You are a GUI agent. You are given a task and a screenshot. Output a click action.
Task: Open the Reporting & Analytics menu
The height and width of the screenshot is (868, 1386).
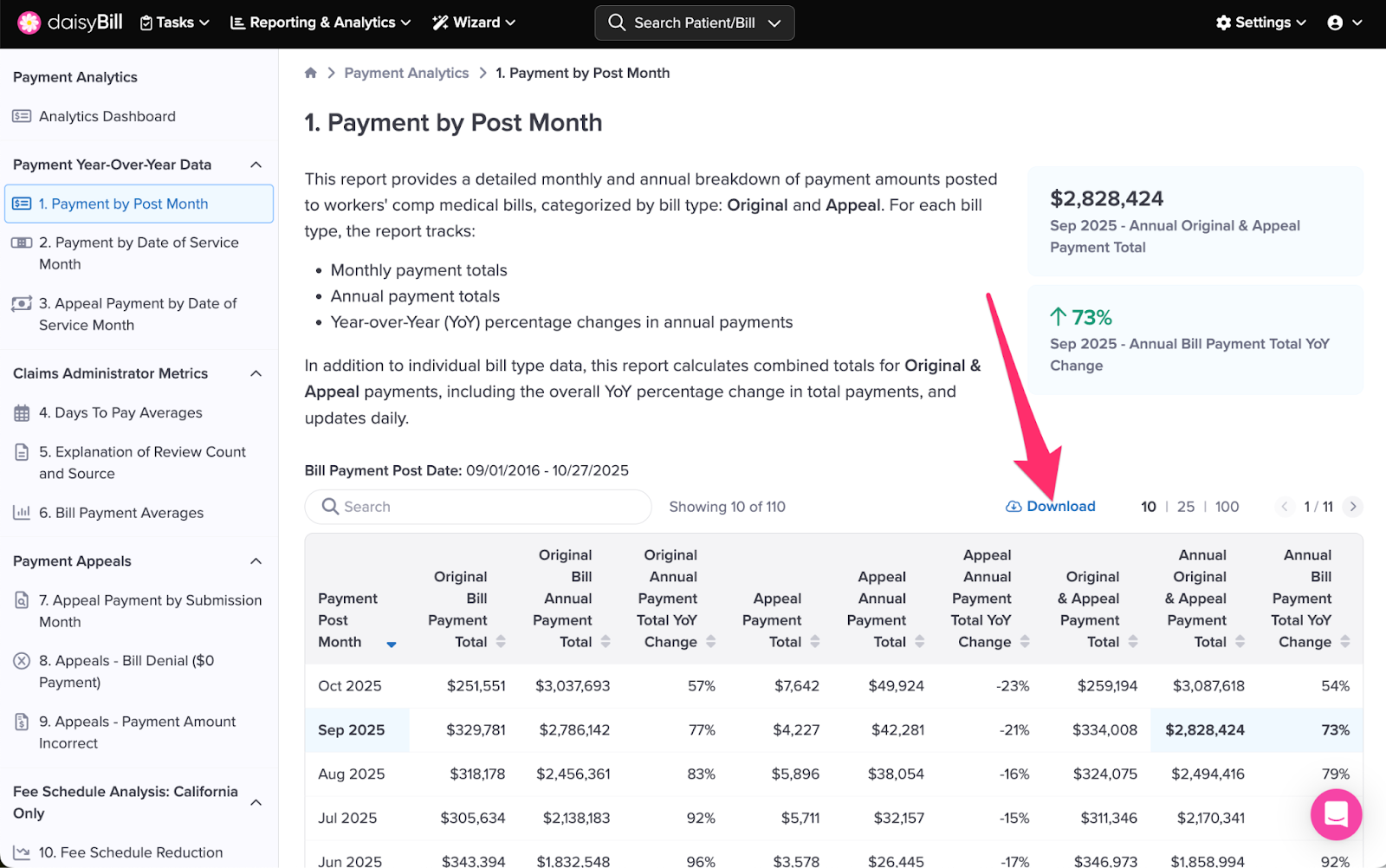tap(320, 23)
